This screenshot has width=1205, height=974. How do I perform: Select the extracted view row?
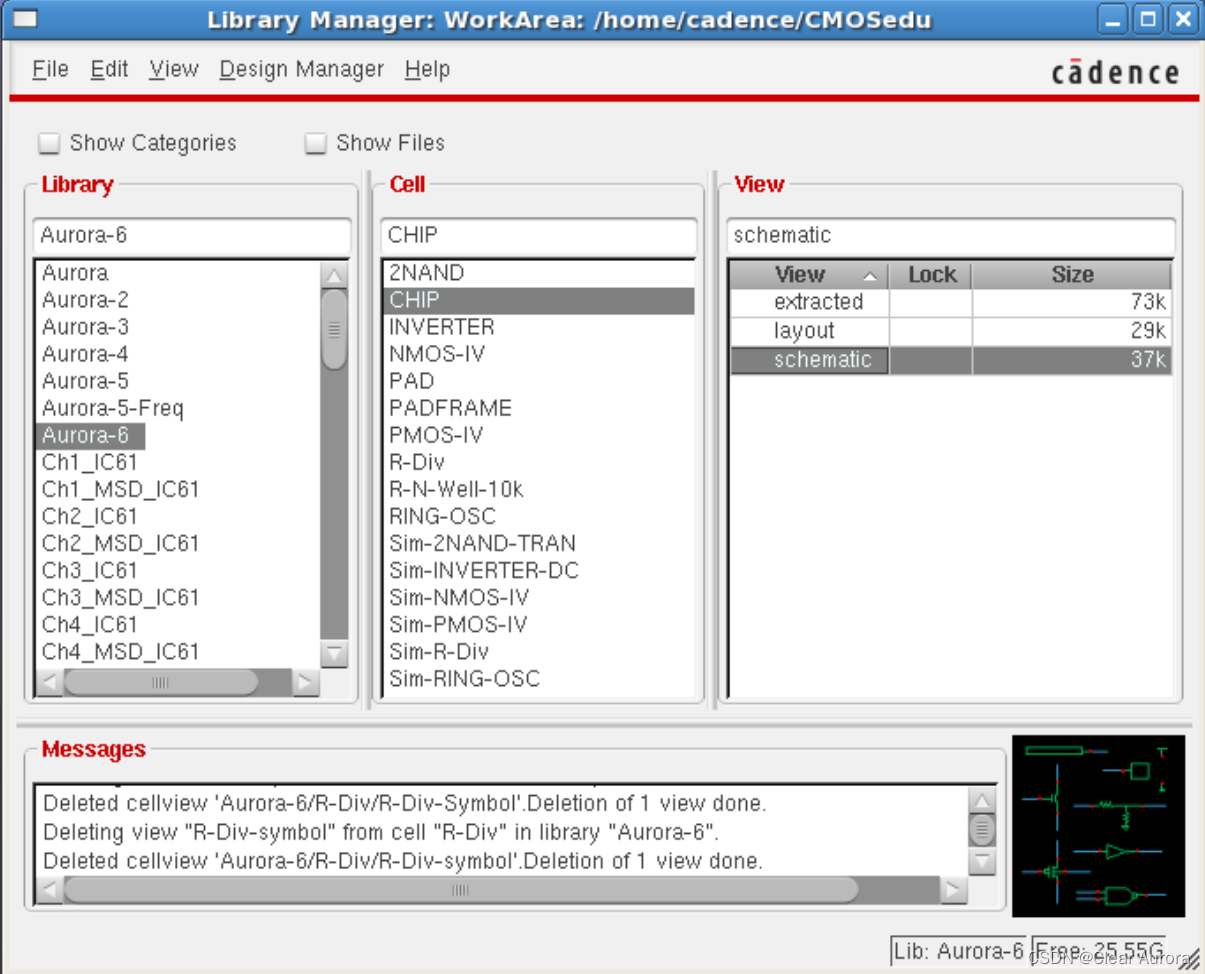[x=950, y=303]
